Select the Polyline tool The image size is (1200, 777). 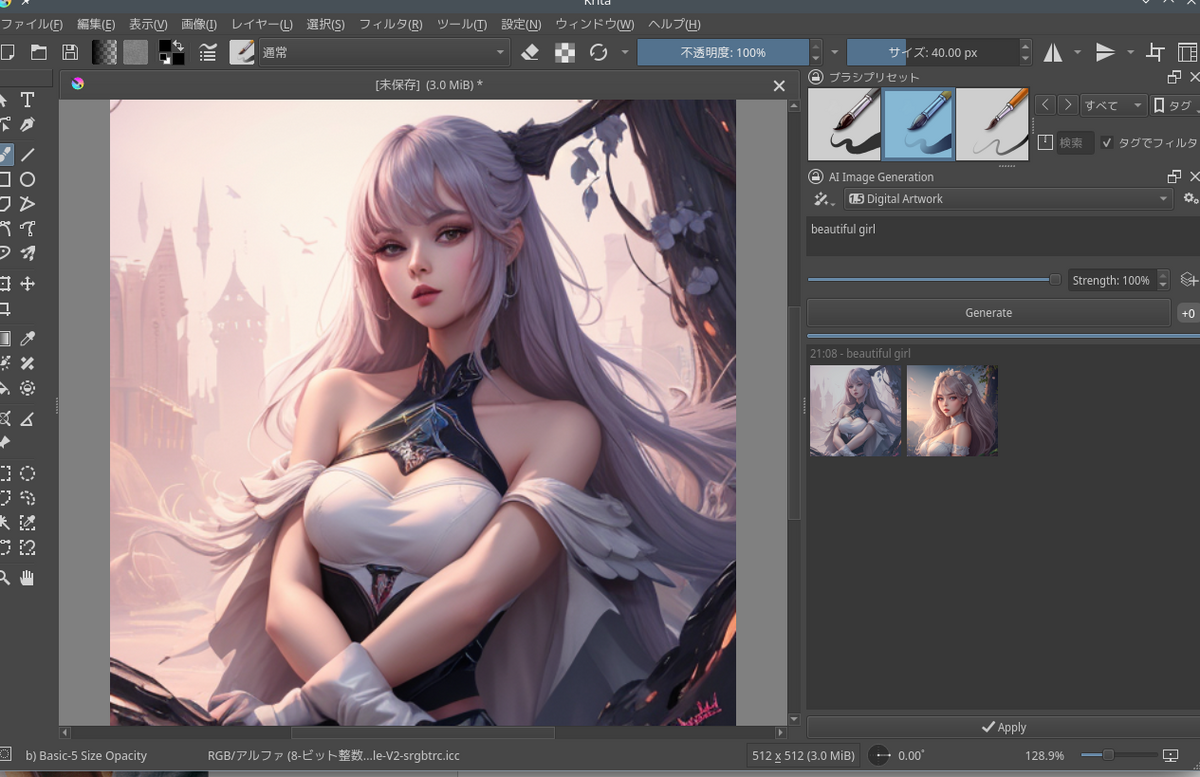[28, 204]
